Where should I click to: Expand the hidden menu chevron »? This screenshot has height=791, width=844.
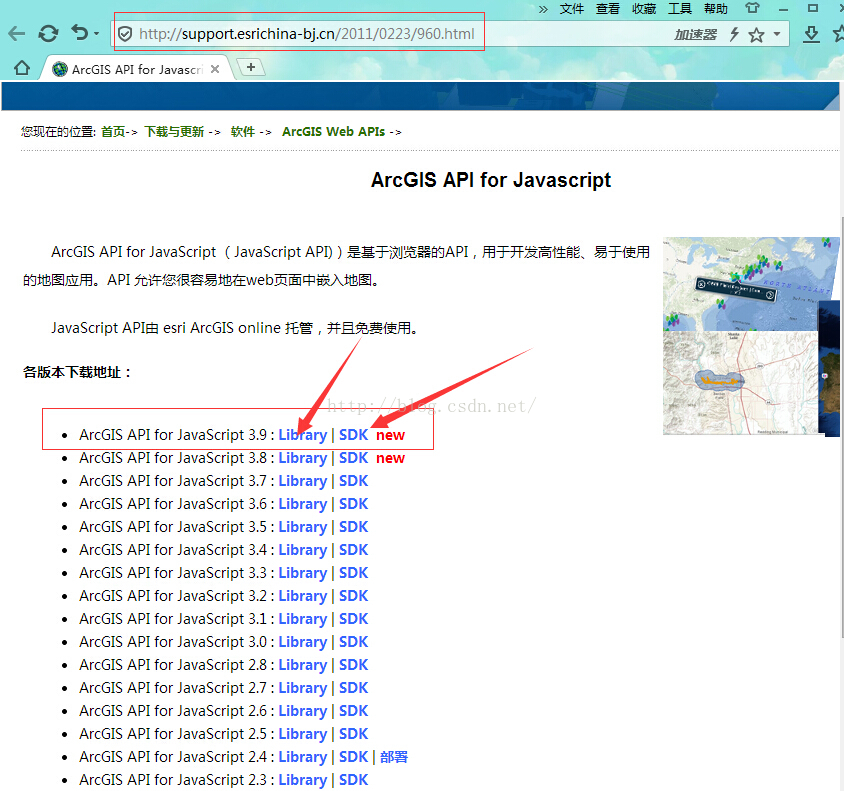point(543,9)
